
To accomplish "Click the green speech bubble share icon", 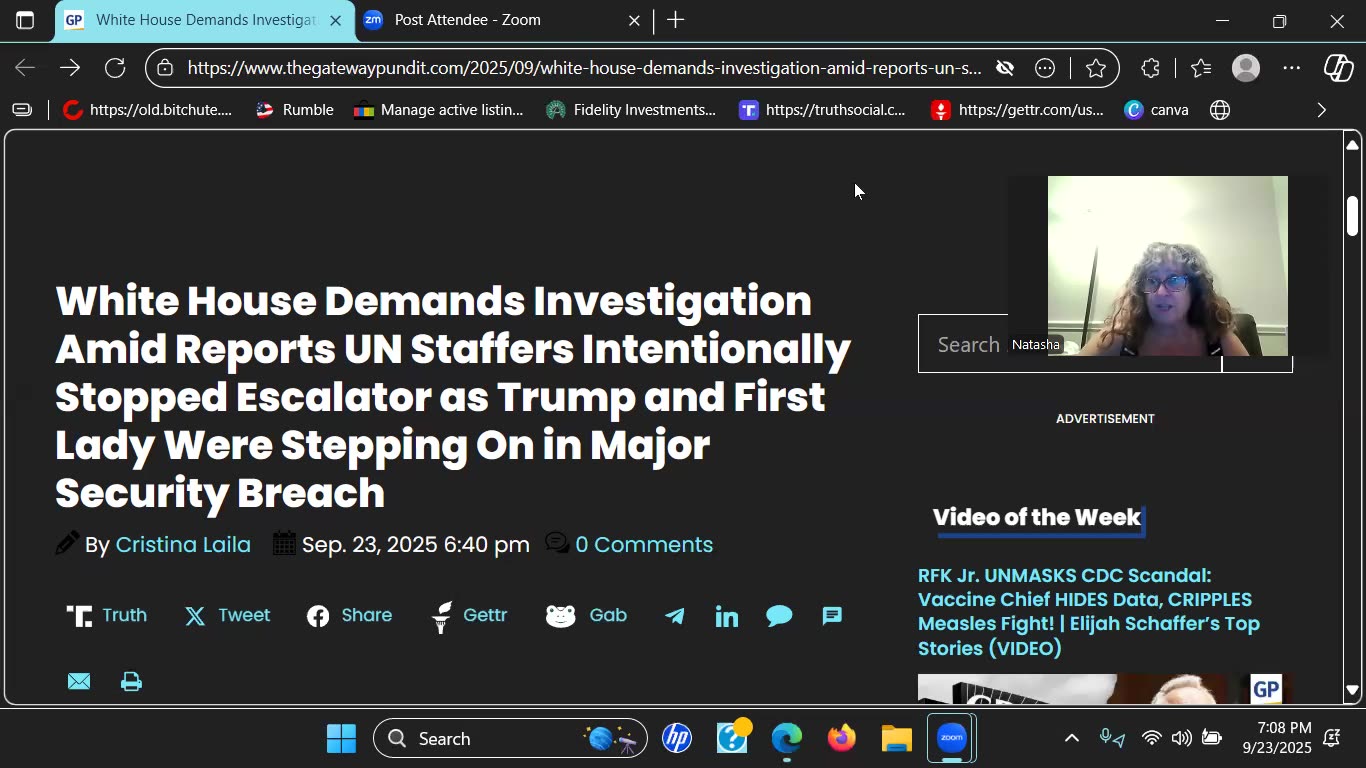I will click(x=779, y=616).
